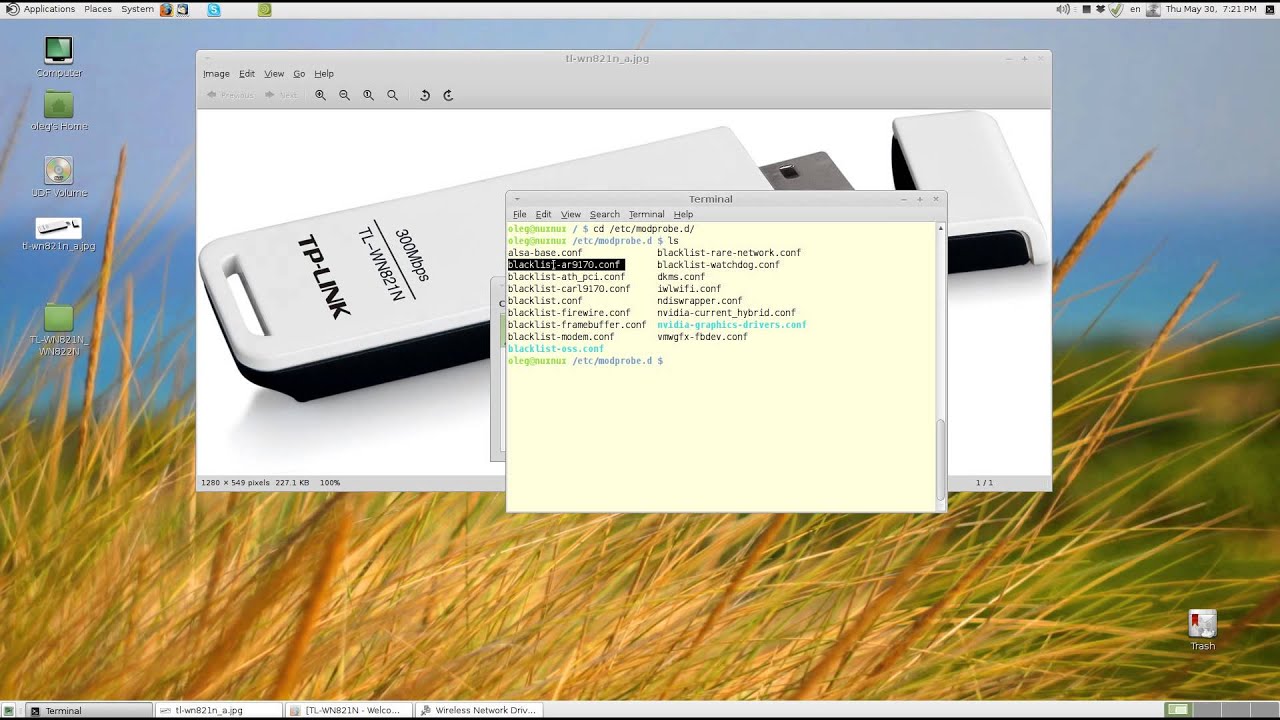Open Edit menu in Terminal
The height and width of the screenshot is (720, 1280).
(543, 214)
